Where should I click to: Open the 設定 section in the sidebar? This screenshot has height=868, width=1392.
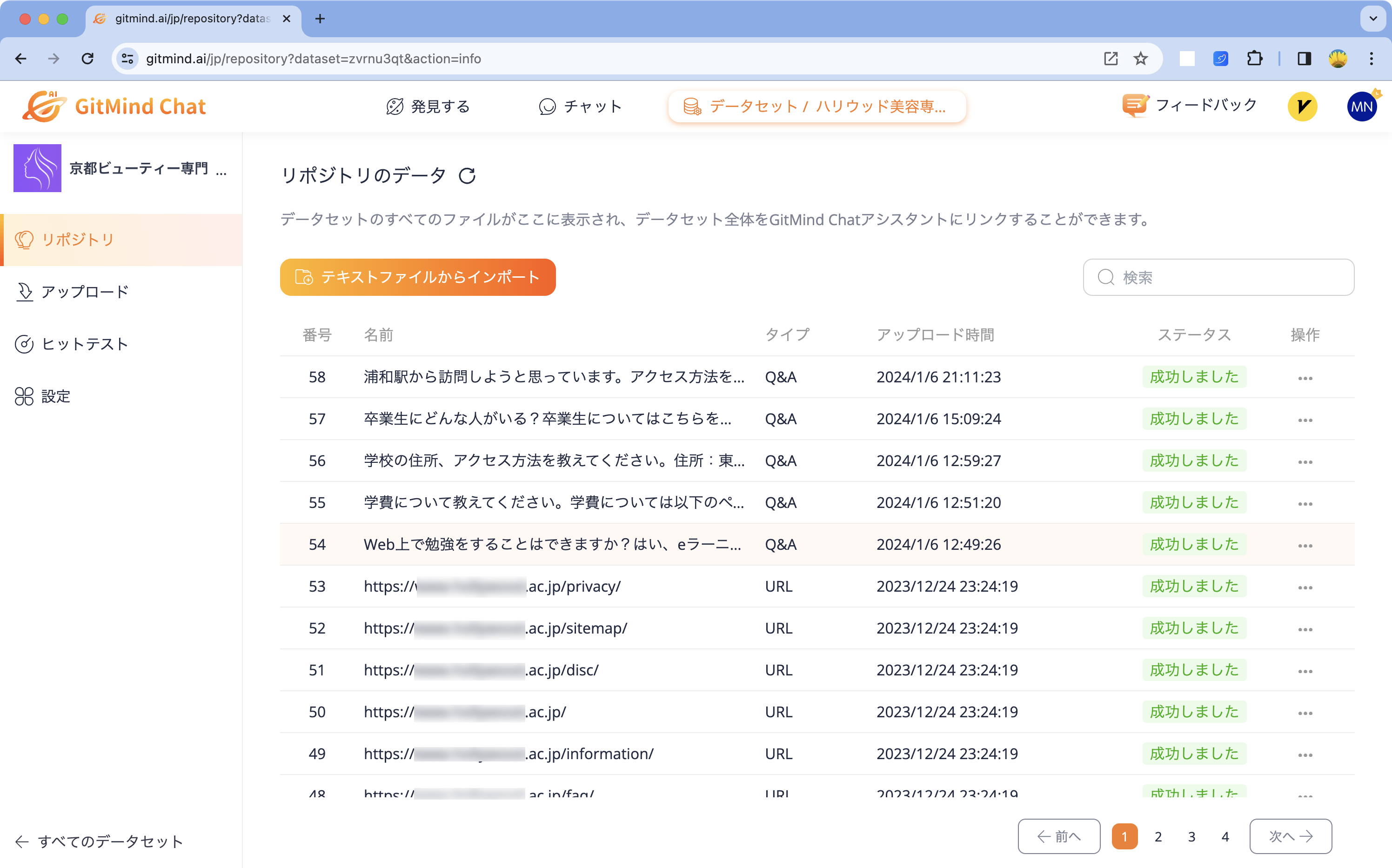[56, 396]
